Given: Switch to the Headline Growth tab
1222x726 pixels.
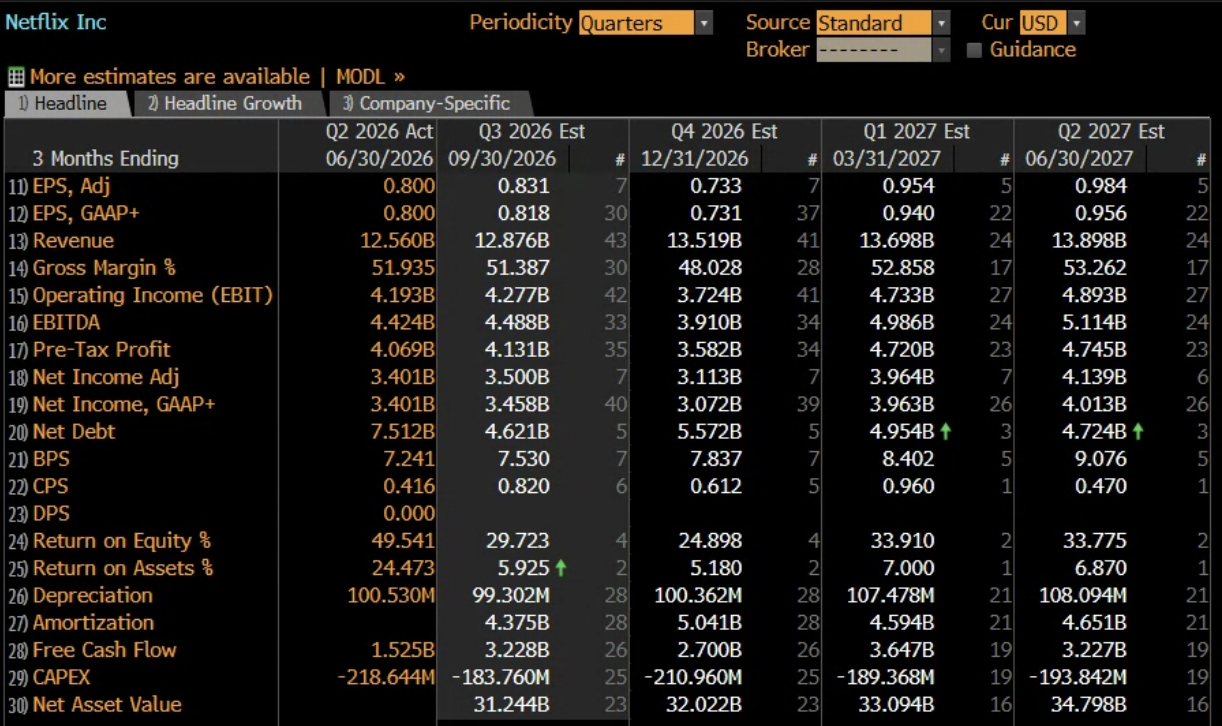Looking at the screenshot, I should click(225, 103).
